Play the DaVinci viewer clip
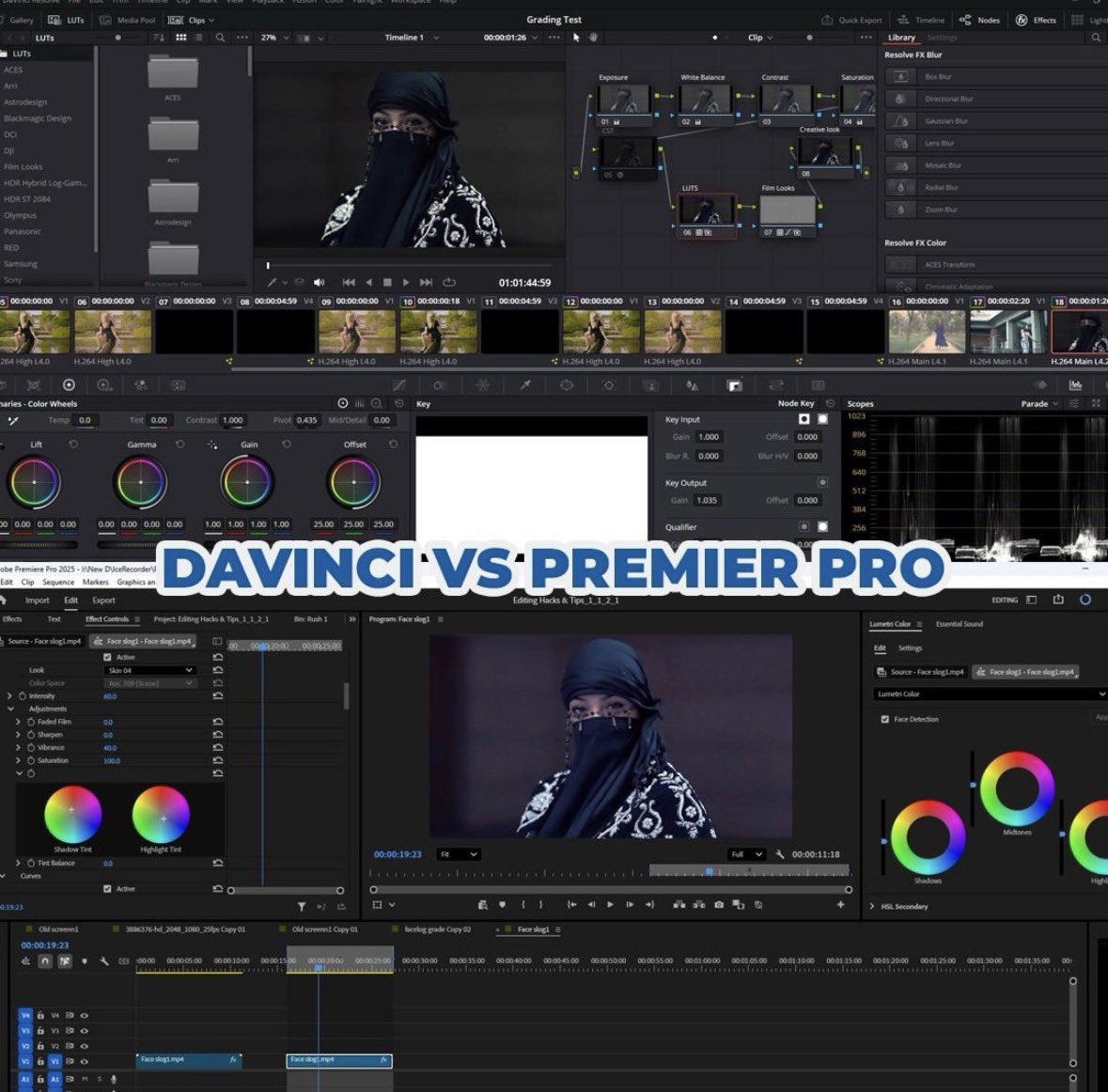 coord(406,282)
